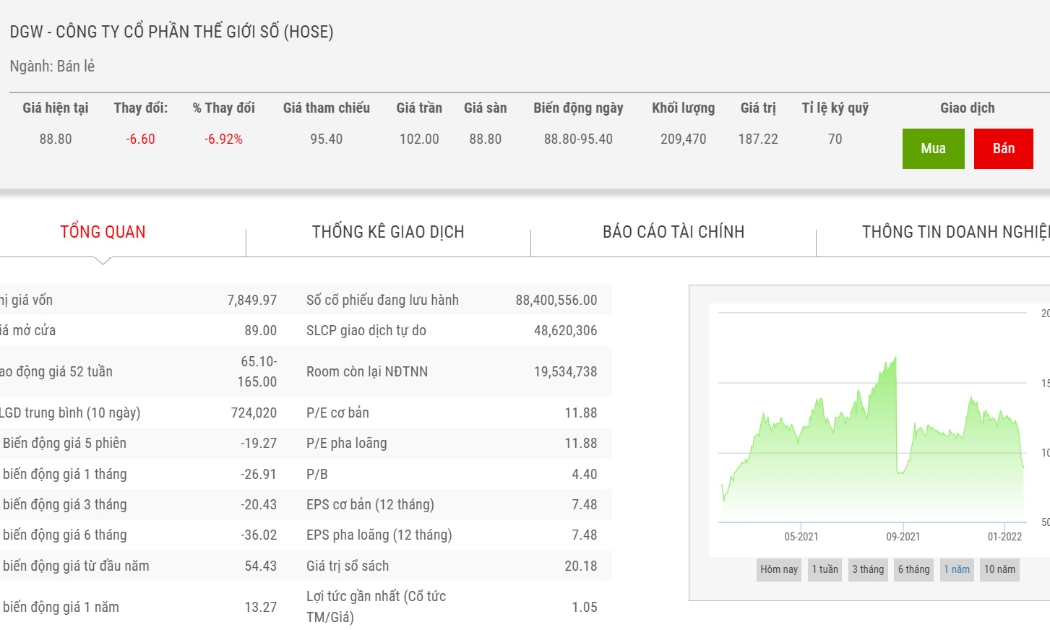Image resolution: width=1050 pixels, height=630 pixels.
Task: Click the DGW company title heading
Action: (x=171, y=31)
